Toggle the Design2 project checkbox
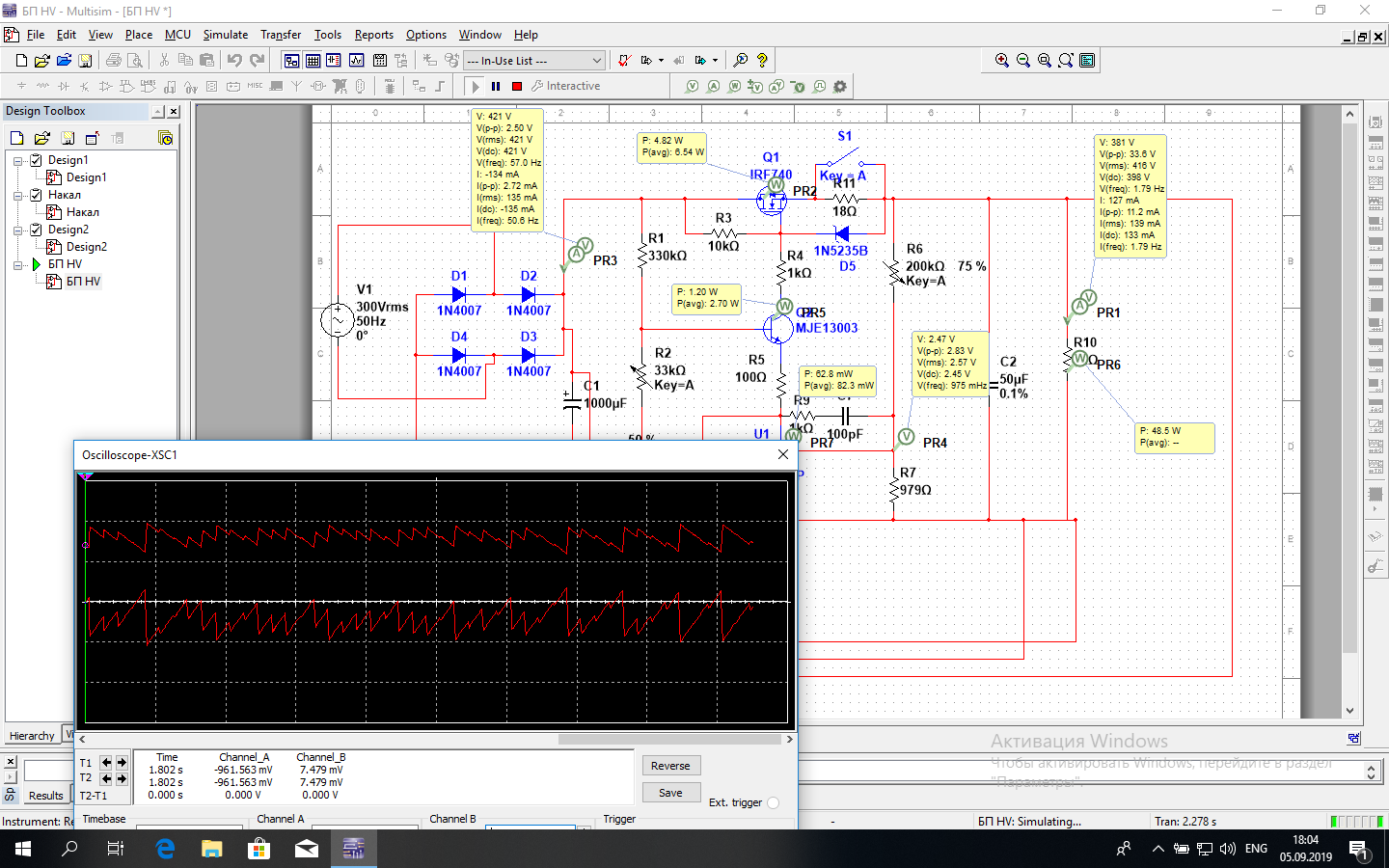The image size is (1389, 868). point(37,230)
